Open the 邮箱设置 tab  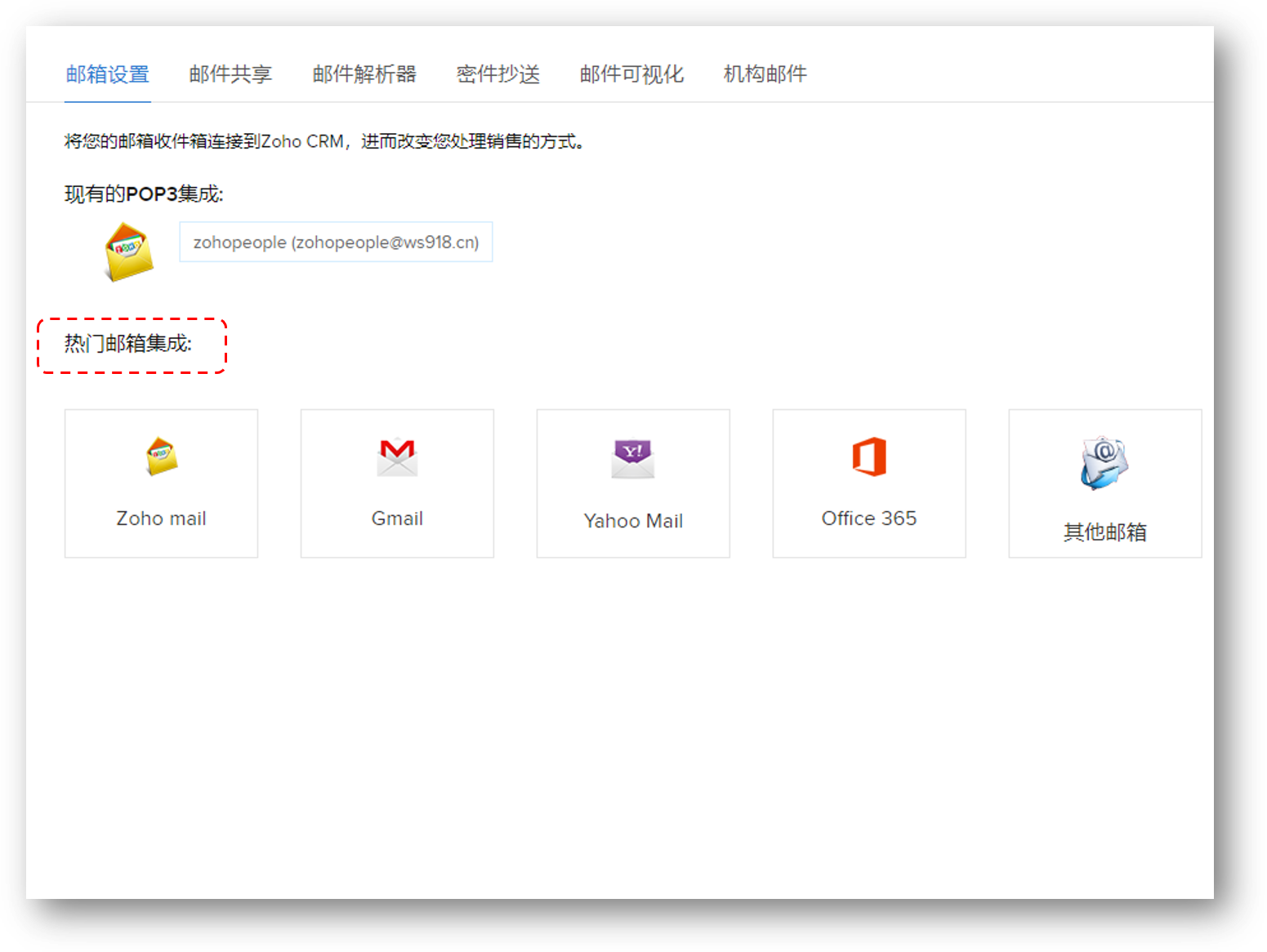coord(108,74)
